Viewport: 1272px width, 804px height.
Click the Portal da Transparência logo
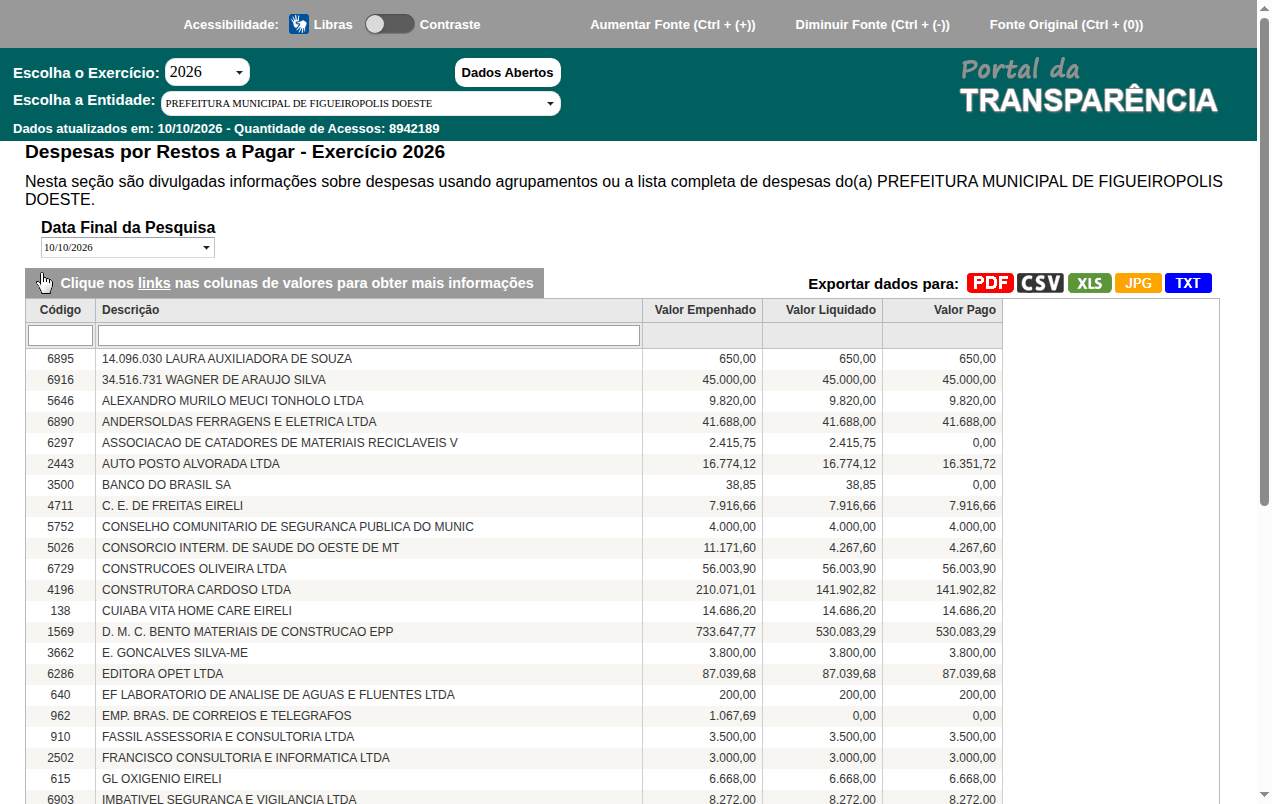pyautogui.click(x=1088, y=86)
